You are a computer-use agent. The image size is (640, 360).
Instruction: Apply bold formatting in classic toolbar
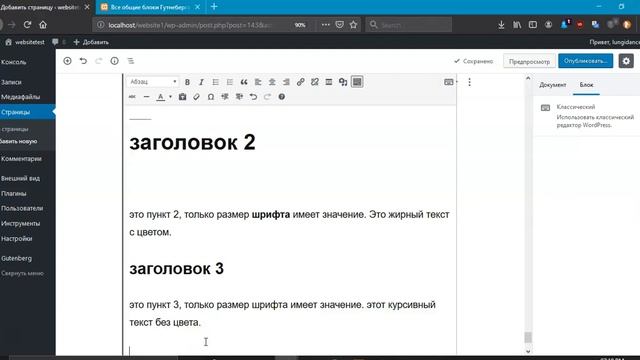click(187, 82)
